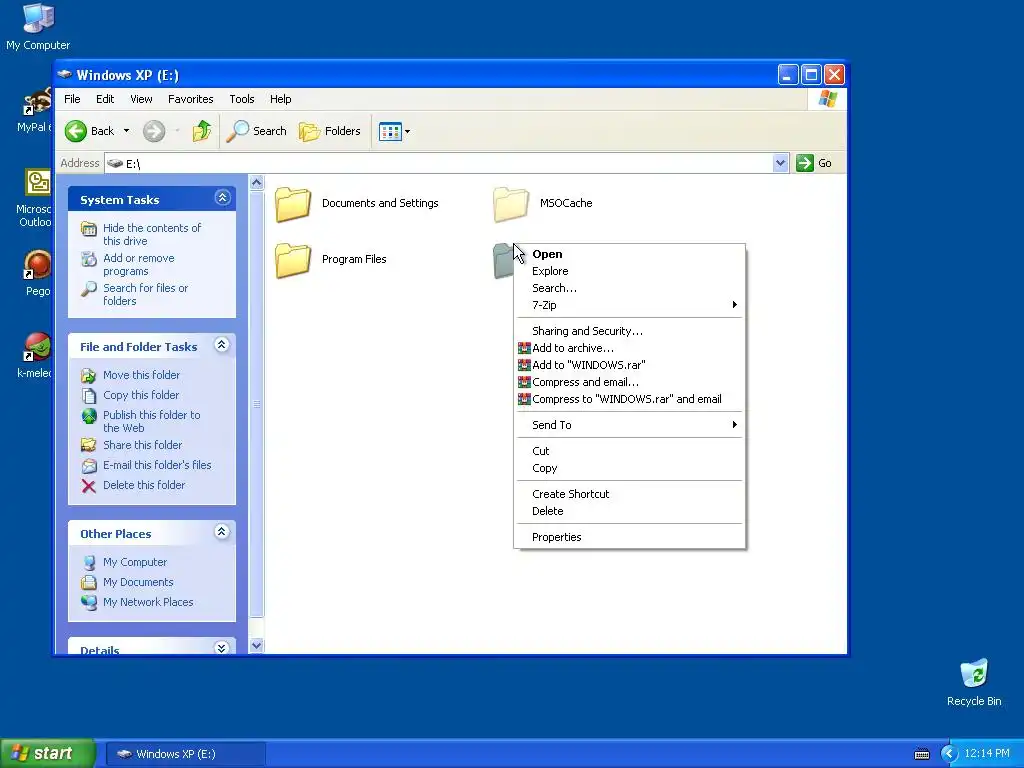
Task: Click the on-screen keyboard tray icon
Action: (x=922, y=754)
